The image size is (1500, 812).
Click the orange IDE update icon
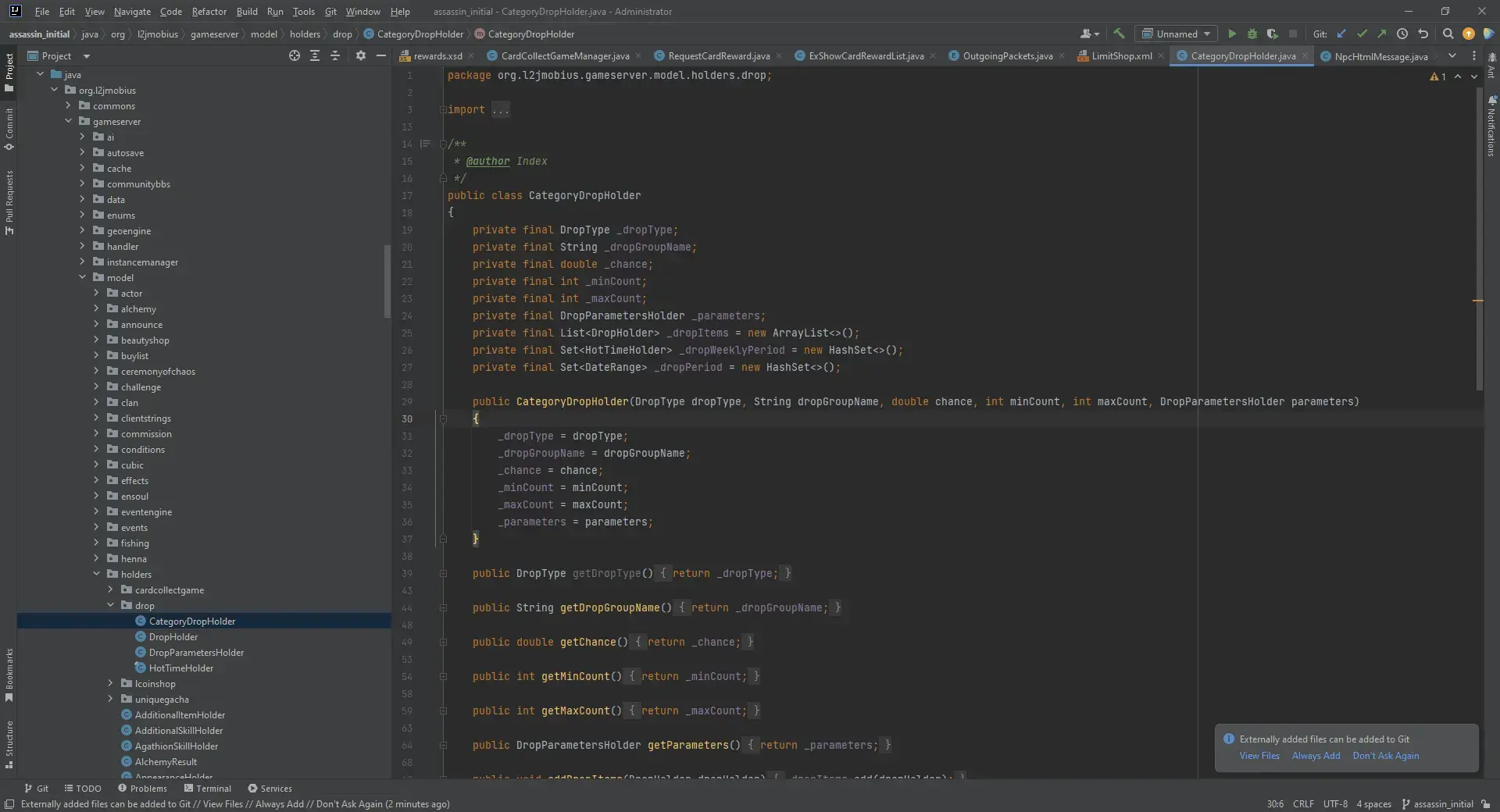click(1469, 34)
